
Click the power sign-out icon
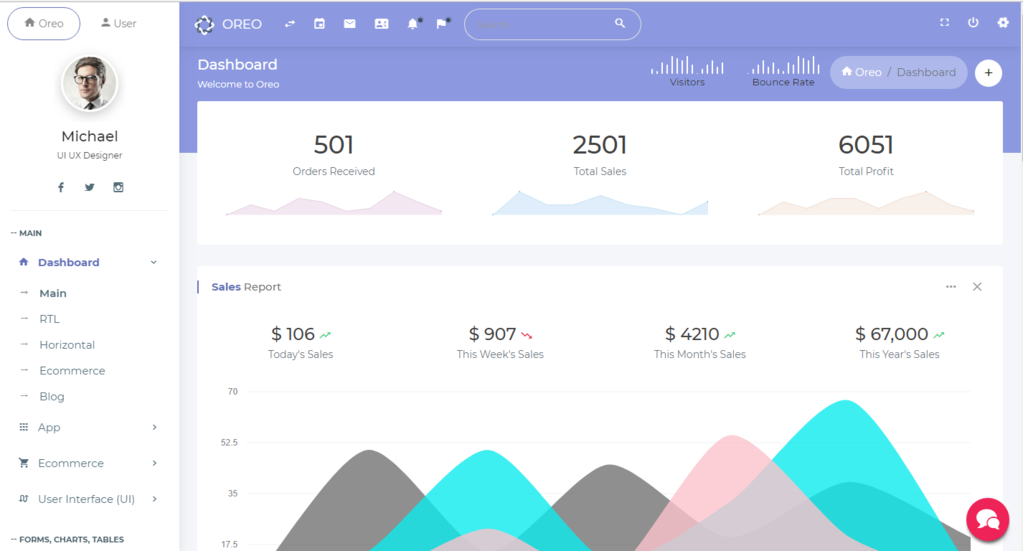point(973,22)
